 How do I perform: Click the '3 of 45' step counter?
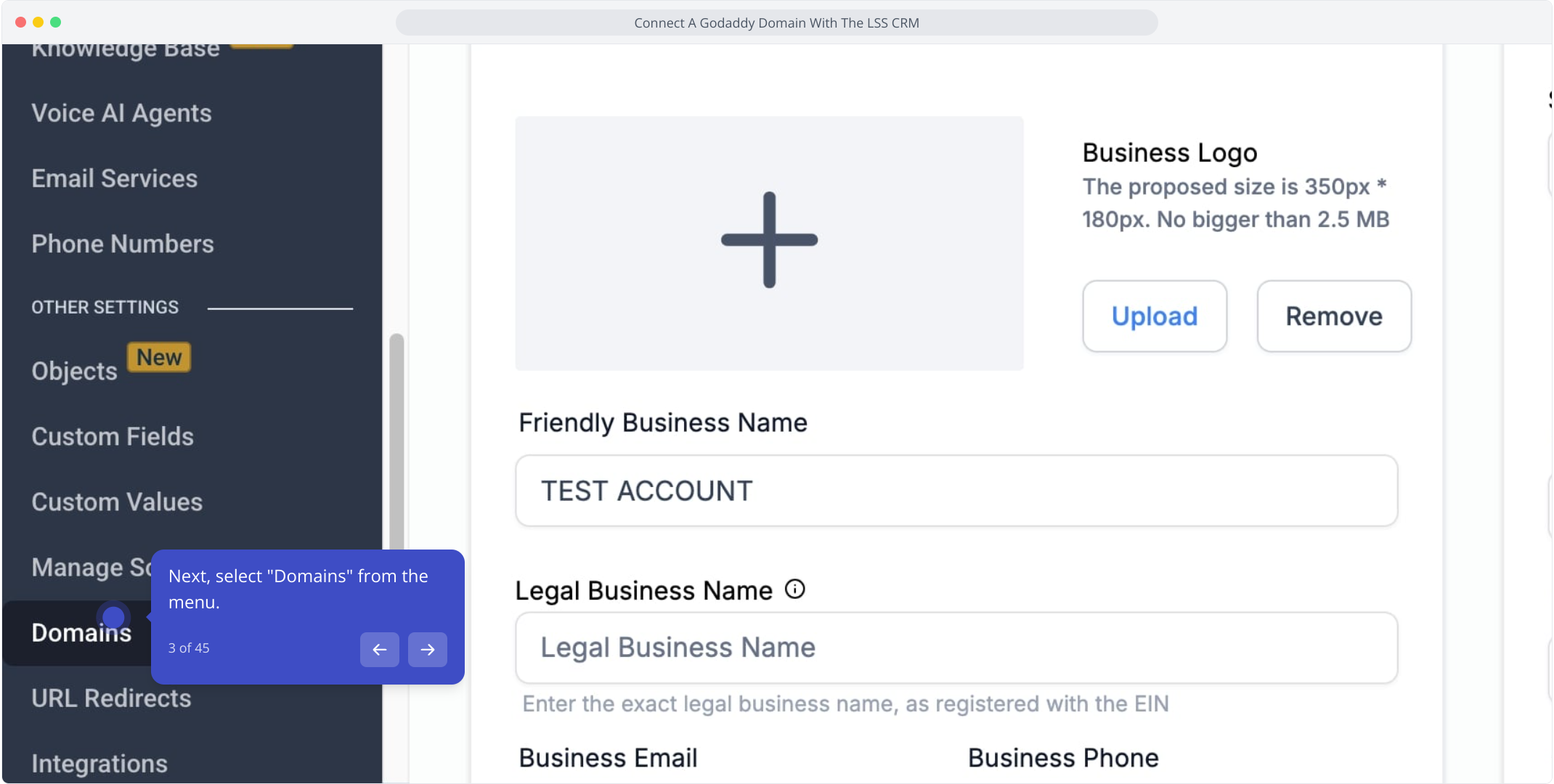click(189, 648)
